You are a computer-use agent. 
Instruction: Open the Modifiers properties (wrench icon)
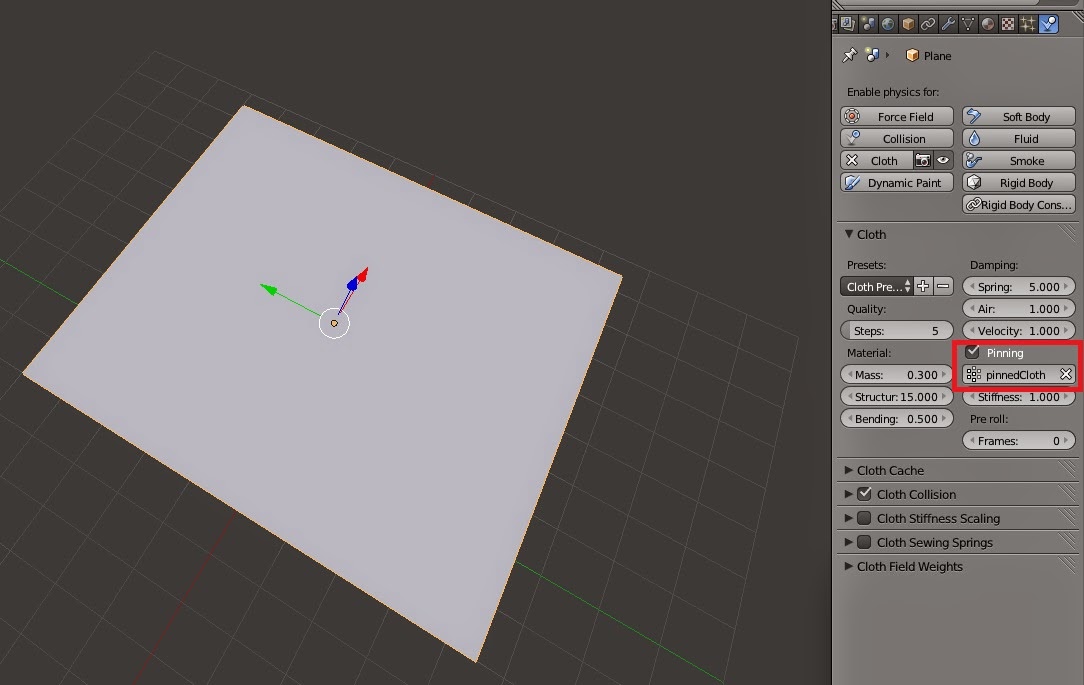[949, 22]
